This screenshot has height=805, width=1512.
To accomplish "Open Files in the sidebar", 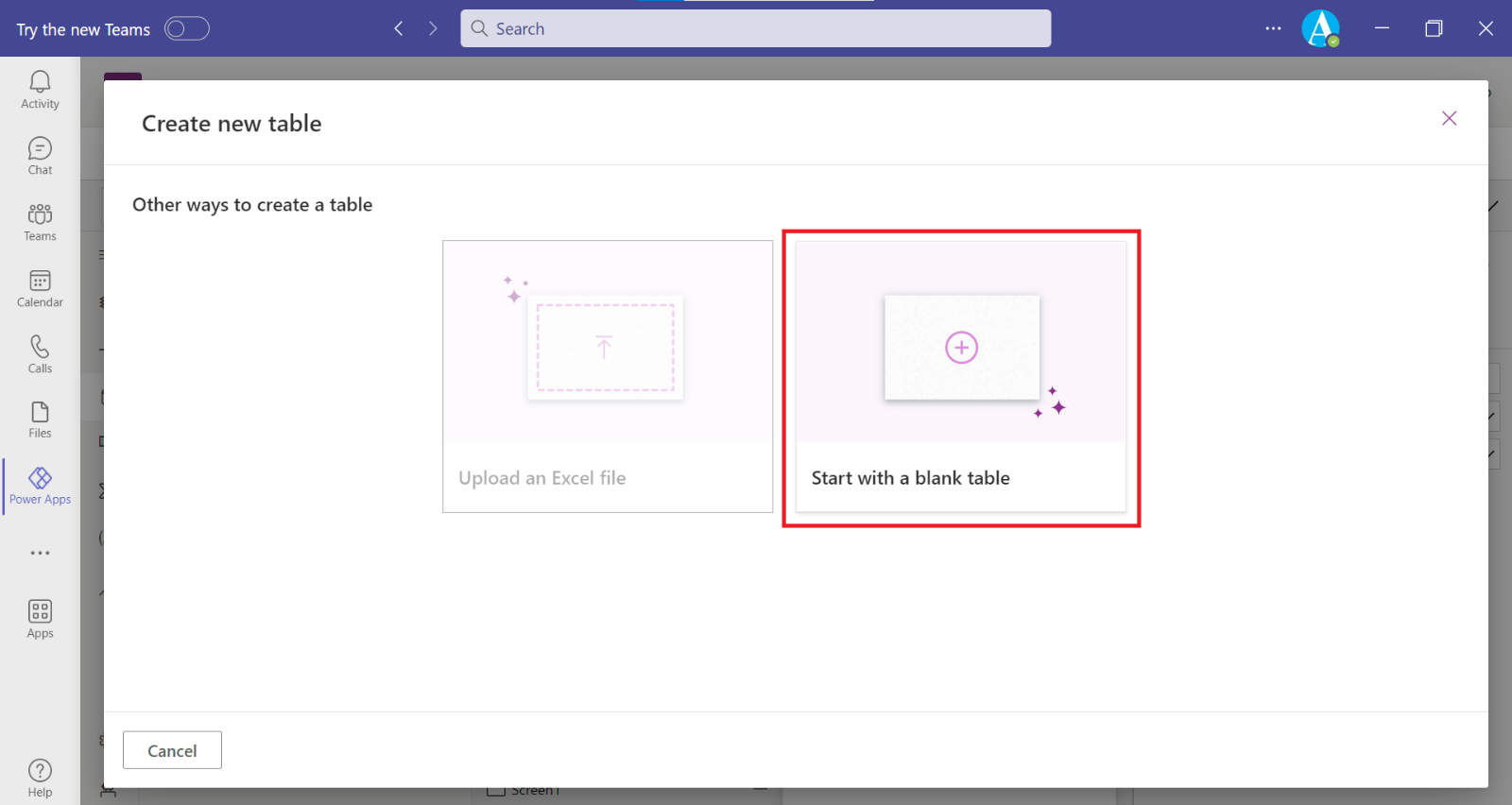I will 40,420.
